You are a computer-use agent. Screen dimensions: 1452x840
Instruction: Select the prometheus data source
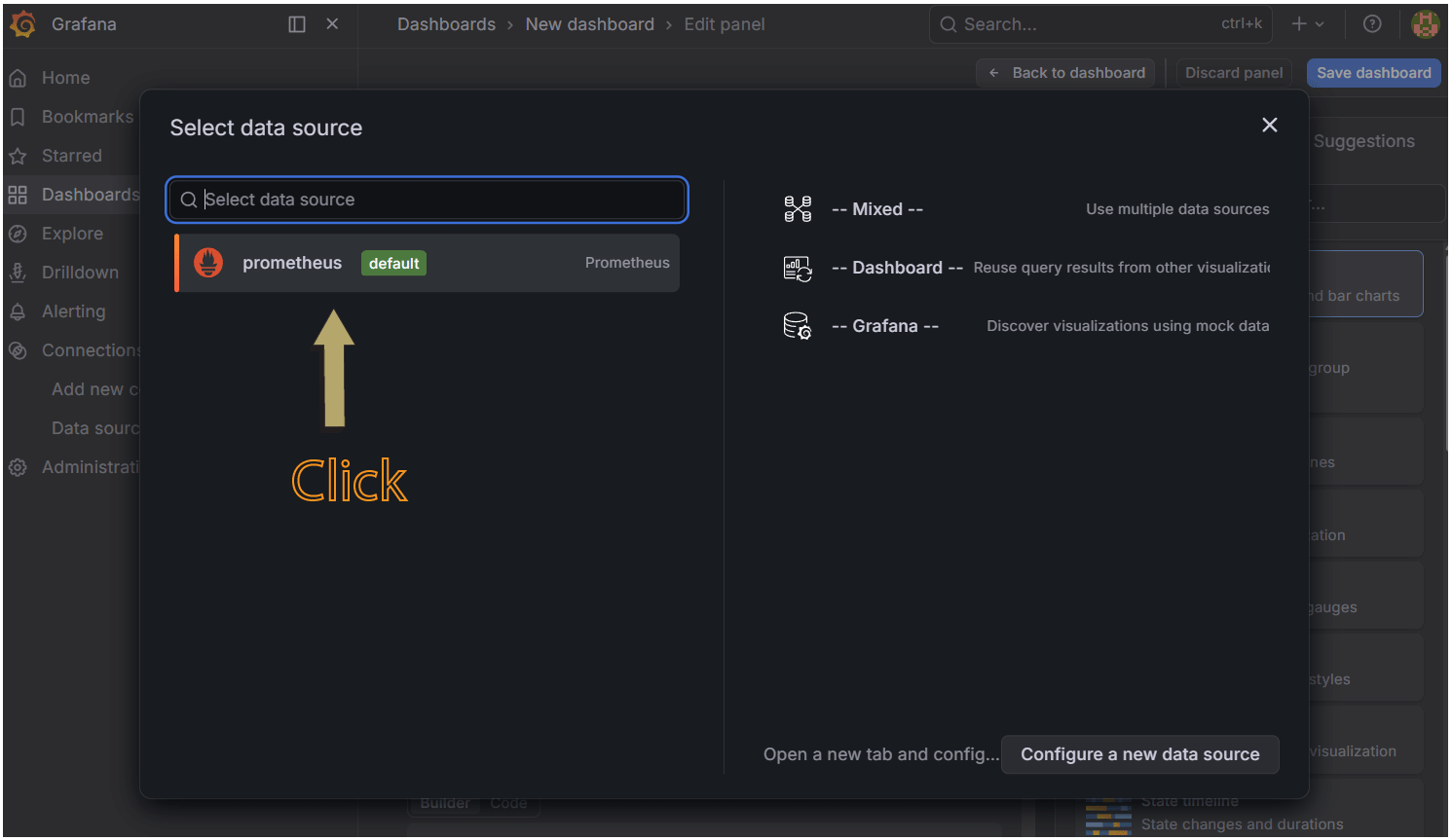(x=292, y=263)
